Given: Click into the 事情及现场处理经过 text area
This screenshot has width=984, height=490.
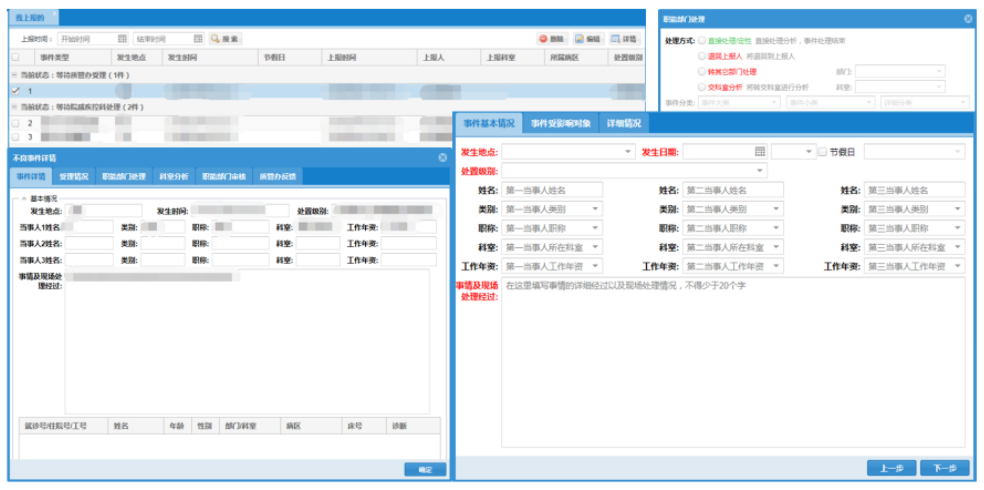Looking at the screenshot, I should 732,360.
